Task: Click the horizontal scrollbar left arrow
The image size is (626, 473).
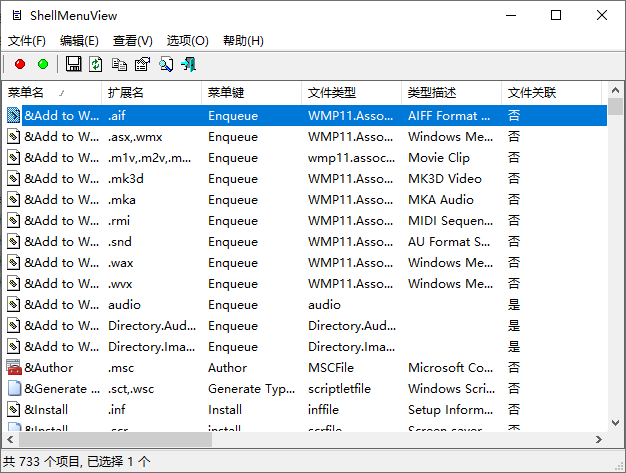Action: point(10,439)
